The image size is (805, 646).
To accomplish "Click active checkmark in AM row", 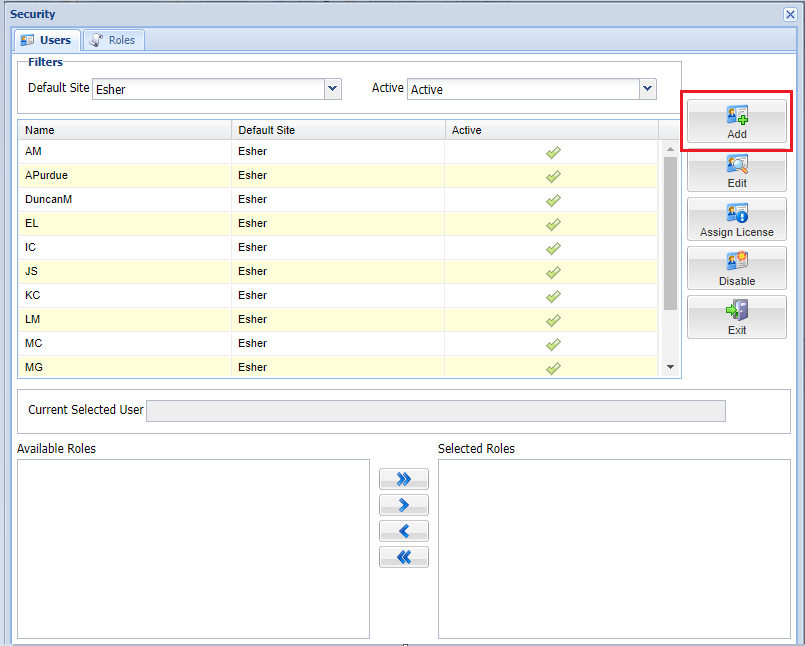I will click(553, 153).
